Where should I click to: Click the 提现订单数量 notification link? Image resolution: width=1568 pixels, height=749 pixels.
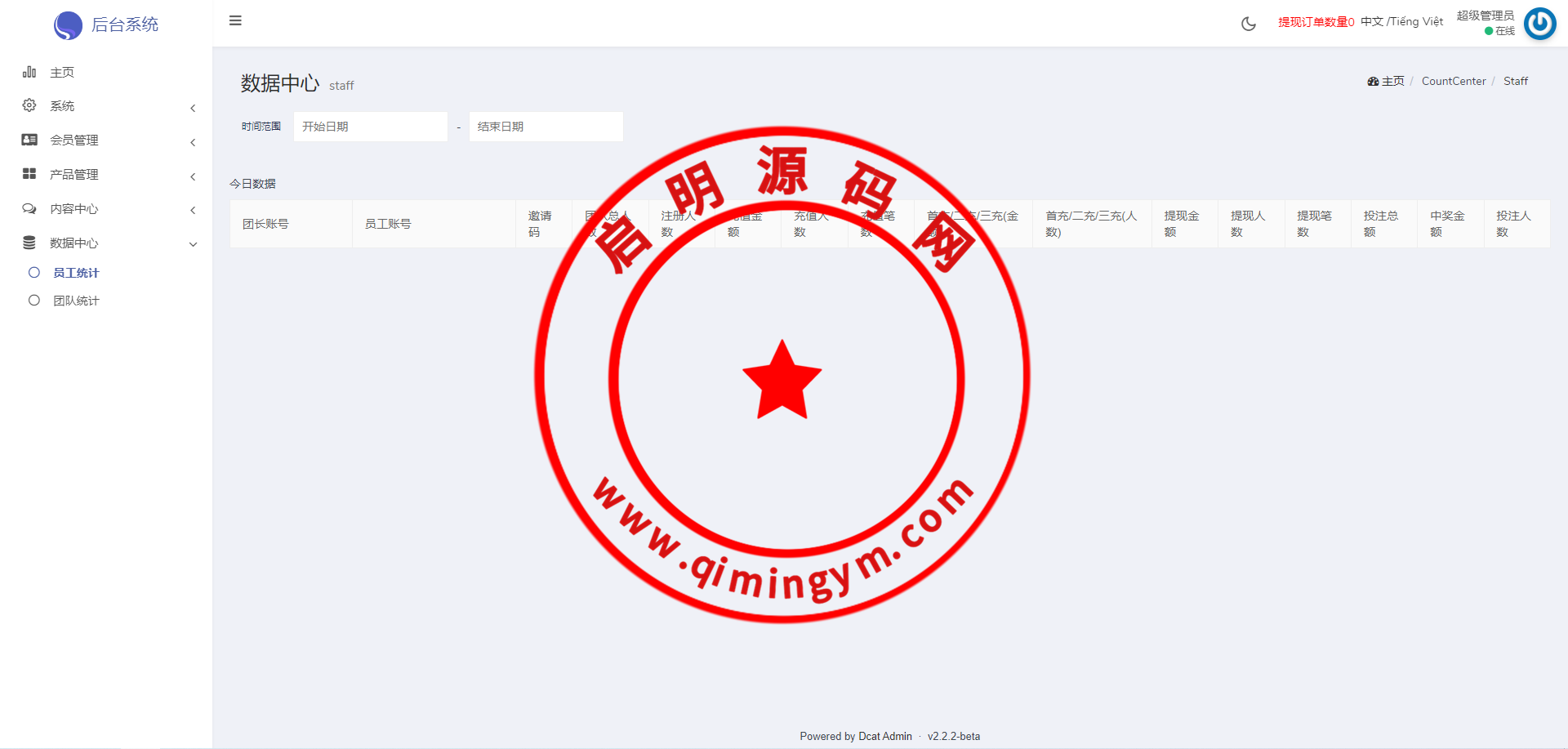click(1316, 22)
